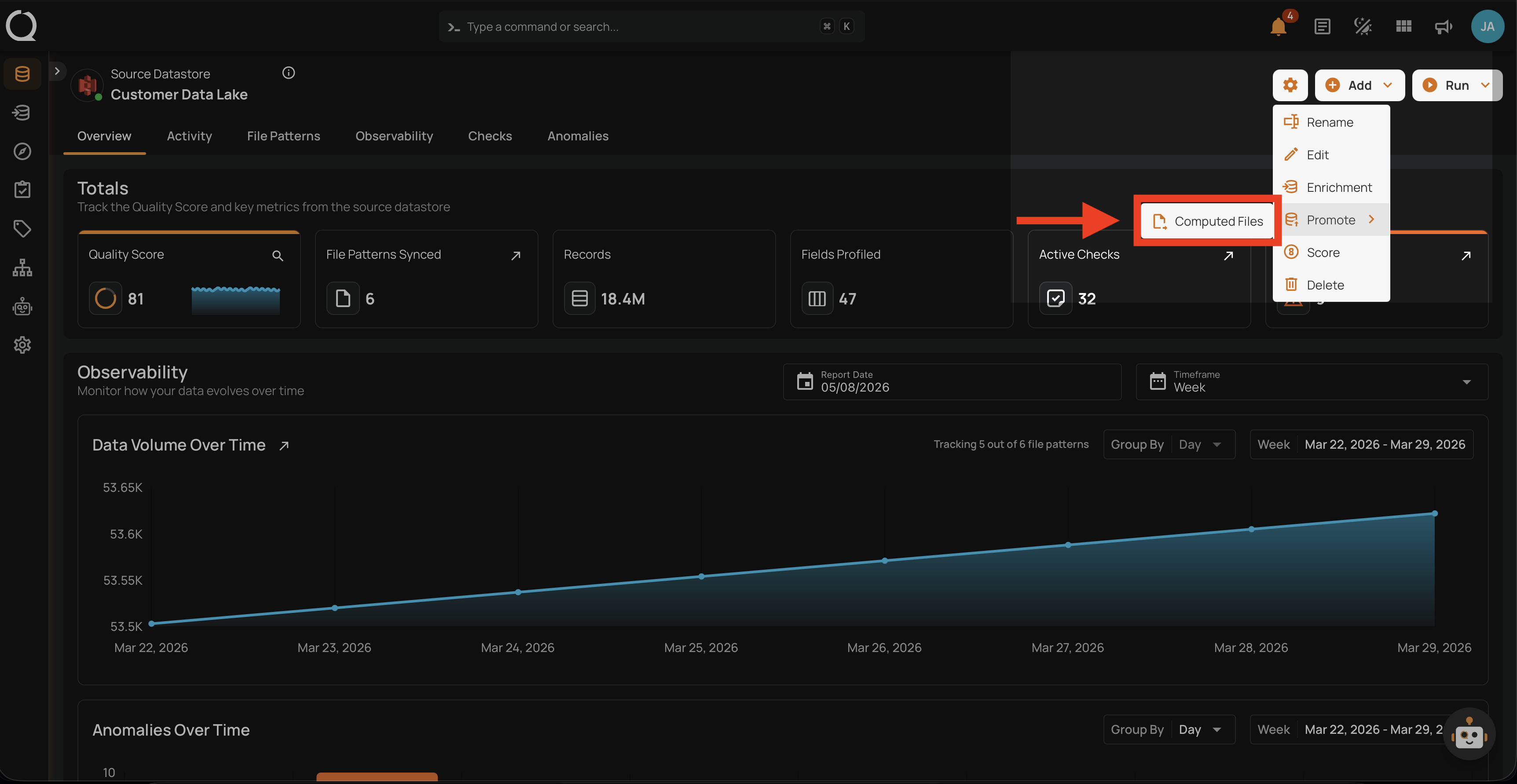The image size is (1517, 784).
Task: Click the Quality Score sparkline chart
Action: (x=235, y=300)
